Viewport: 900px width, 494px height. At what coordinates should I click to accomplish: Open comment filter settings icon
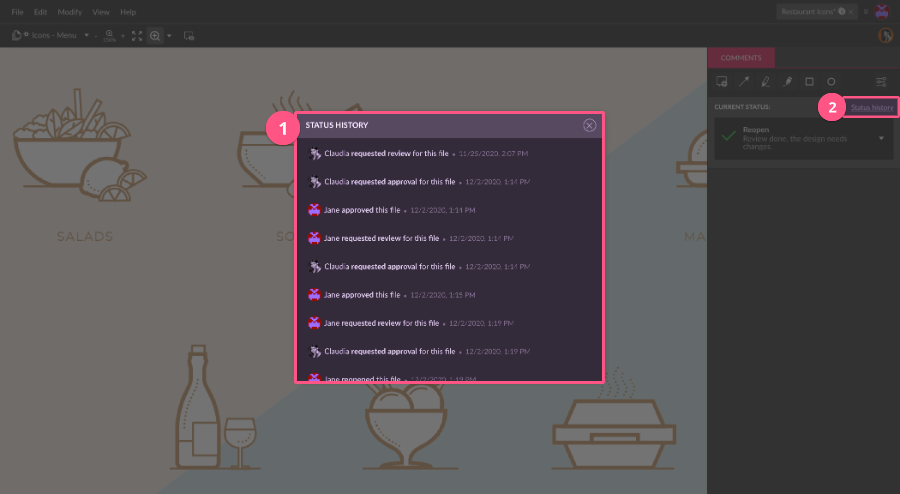tap(881, 81)
